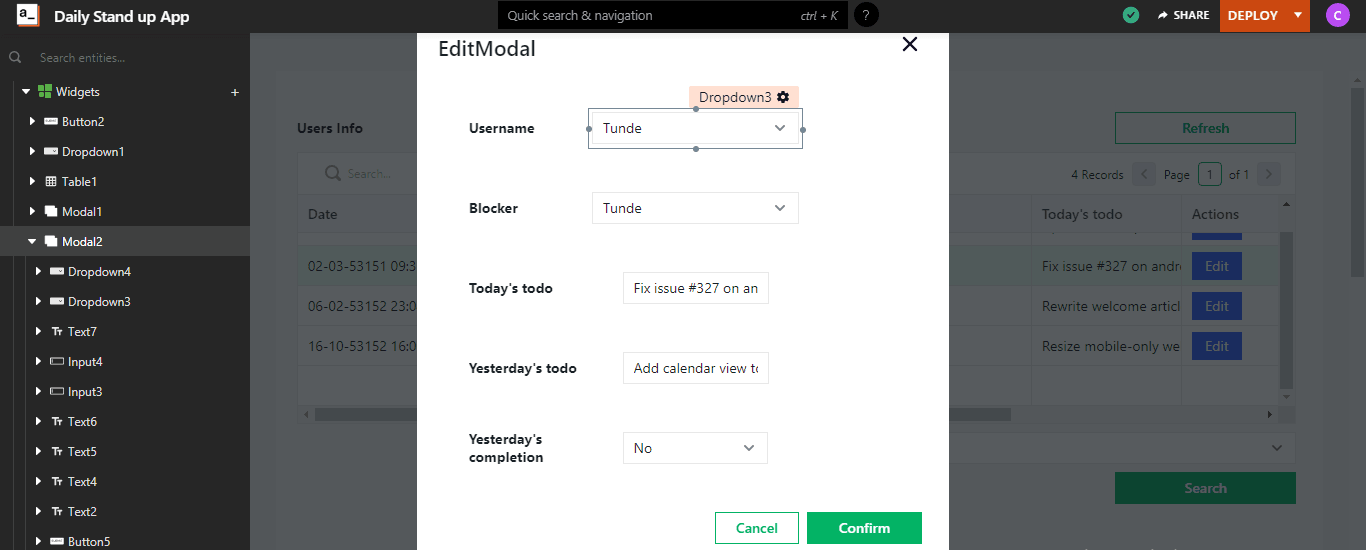Select Text7 in the entity tree

pyautogui.click(x=82, y=332)
